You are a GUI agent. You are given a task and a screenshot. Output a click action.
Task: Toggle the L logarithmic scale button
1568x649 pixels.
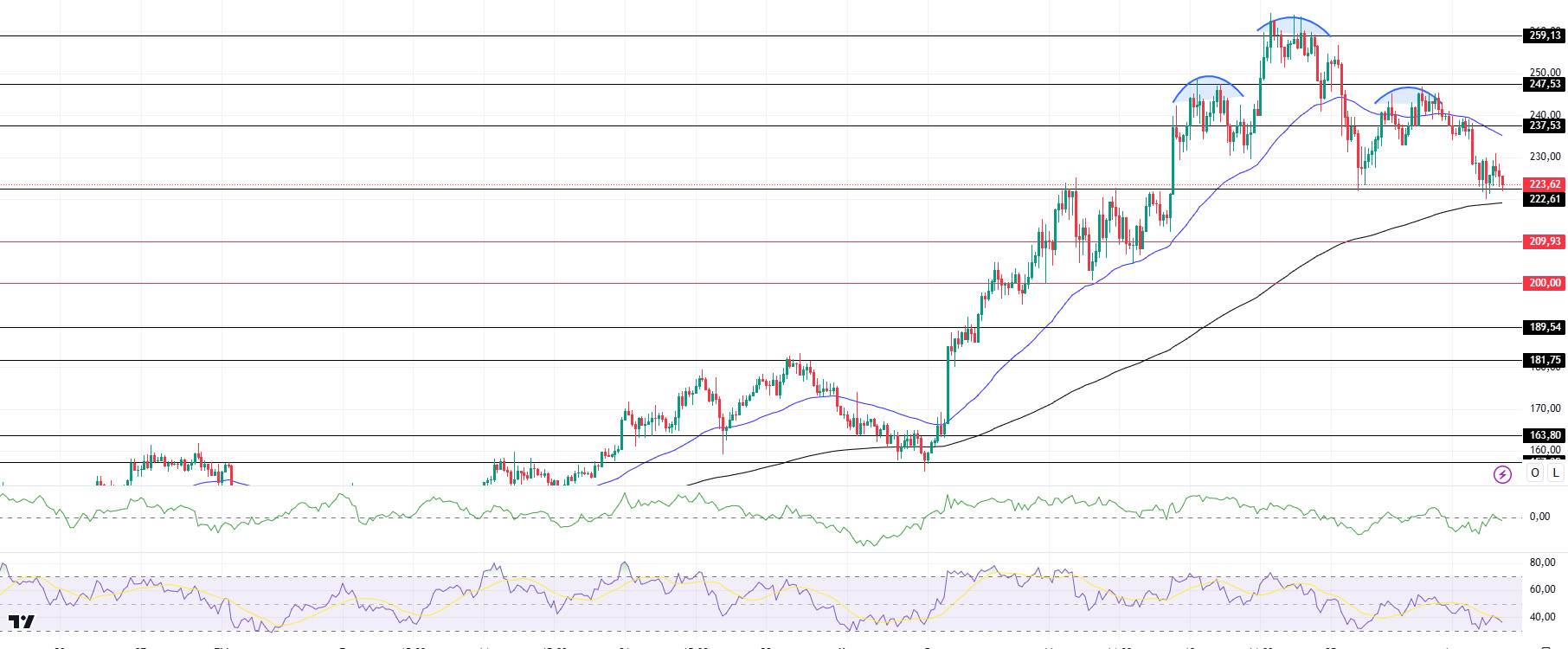[1556, 472]
